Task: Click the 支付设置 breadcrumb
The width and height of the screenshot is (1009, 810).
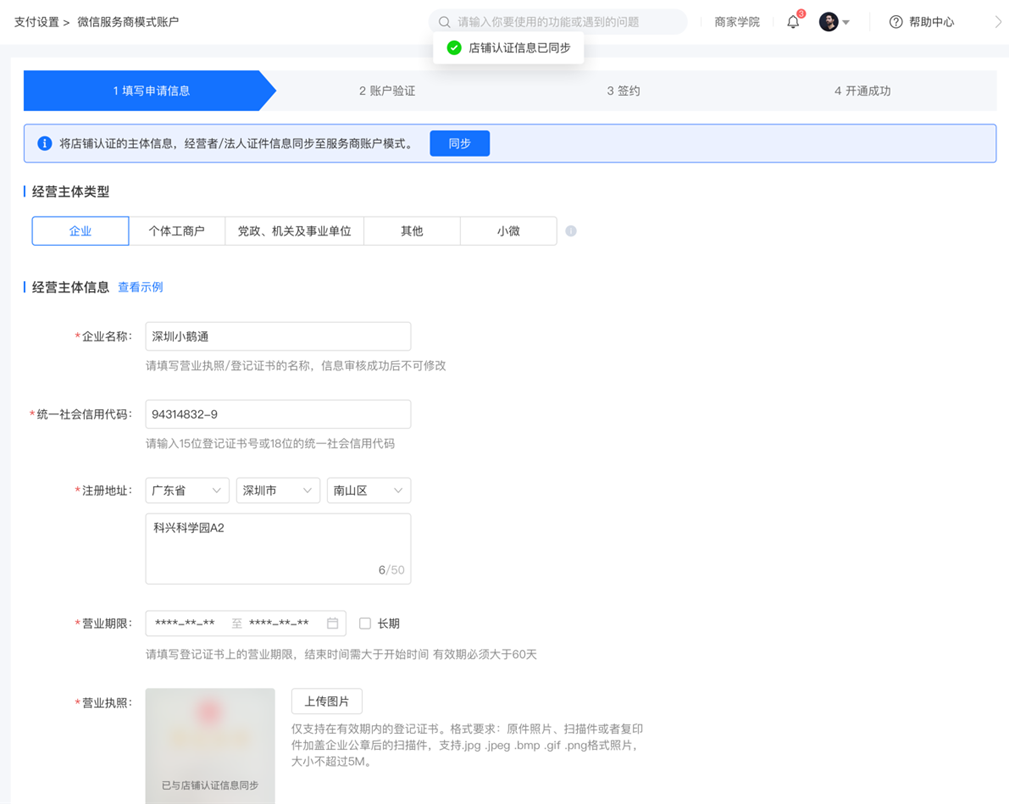Action: pos(37,22)
